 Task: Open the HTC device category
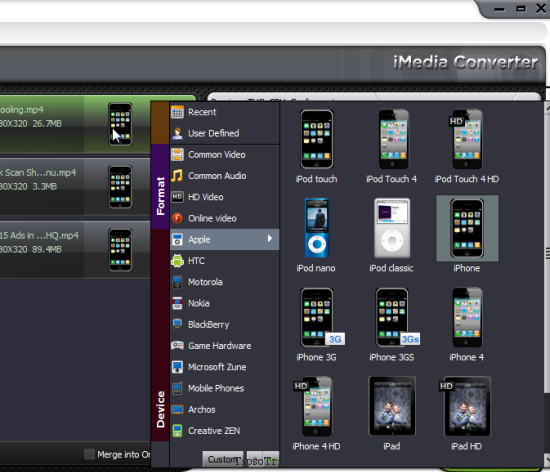coord(224,261)
